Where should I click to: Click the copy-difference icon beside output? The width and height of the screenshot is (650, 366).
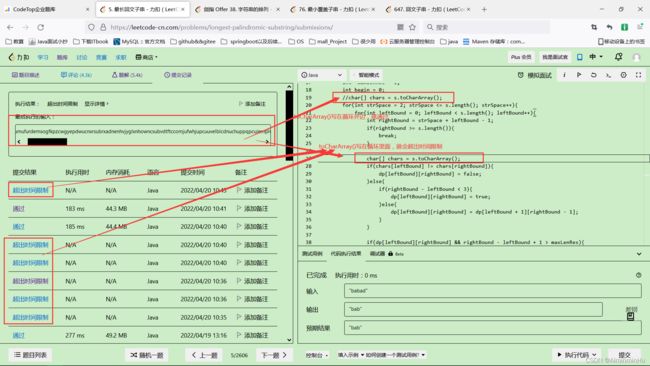tap(631, 317)
